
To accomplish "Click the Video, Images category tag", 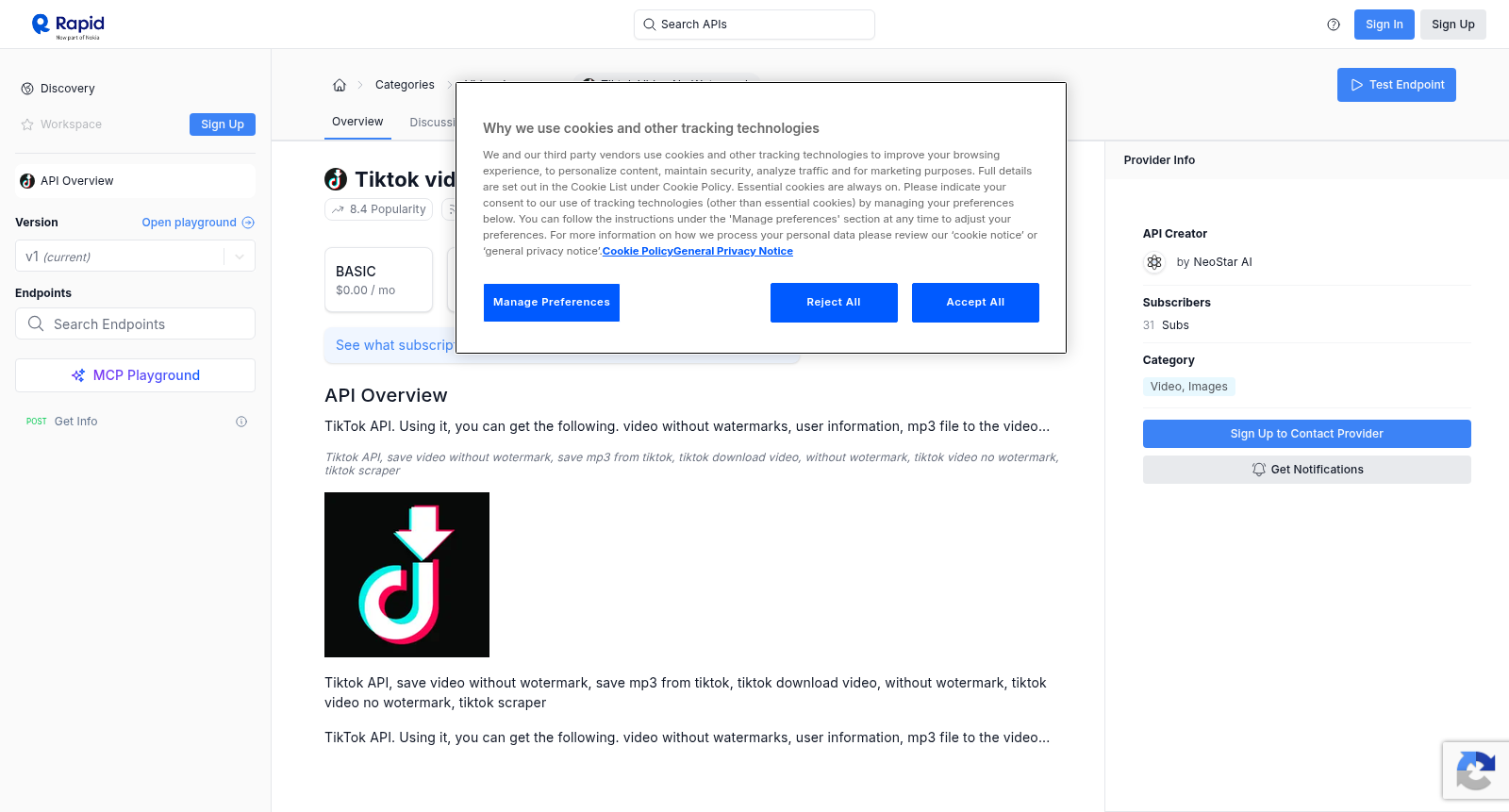I will tap(1188, 387).
